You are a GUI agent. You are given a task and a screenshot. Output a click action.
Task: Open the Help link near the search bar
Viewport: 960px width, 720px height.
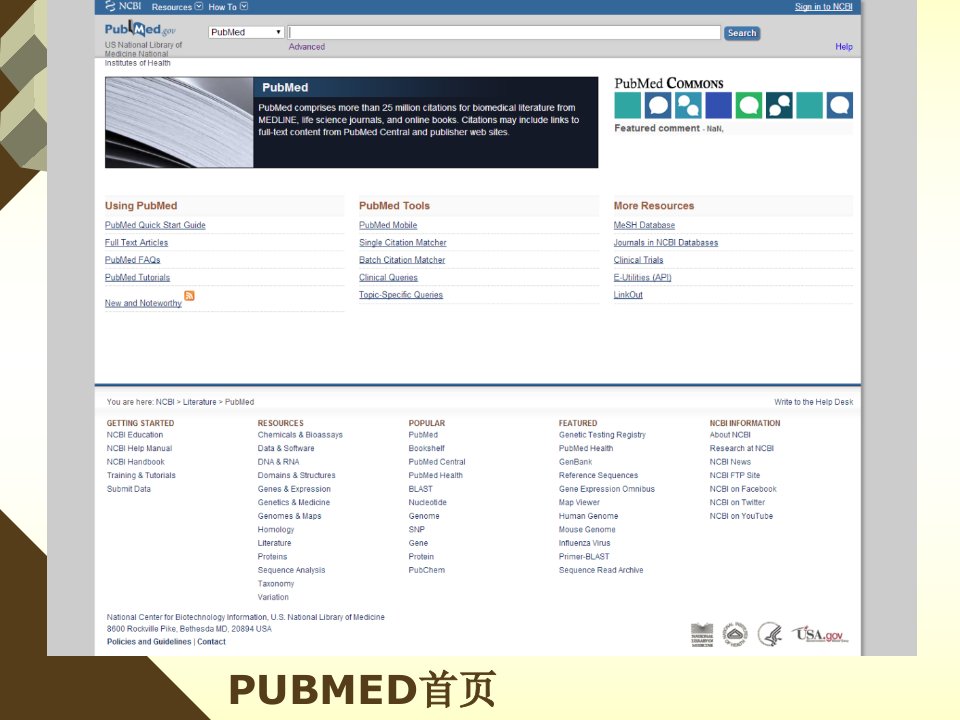(844, 47)
